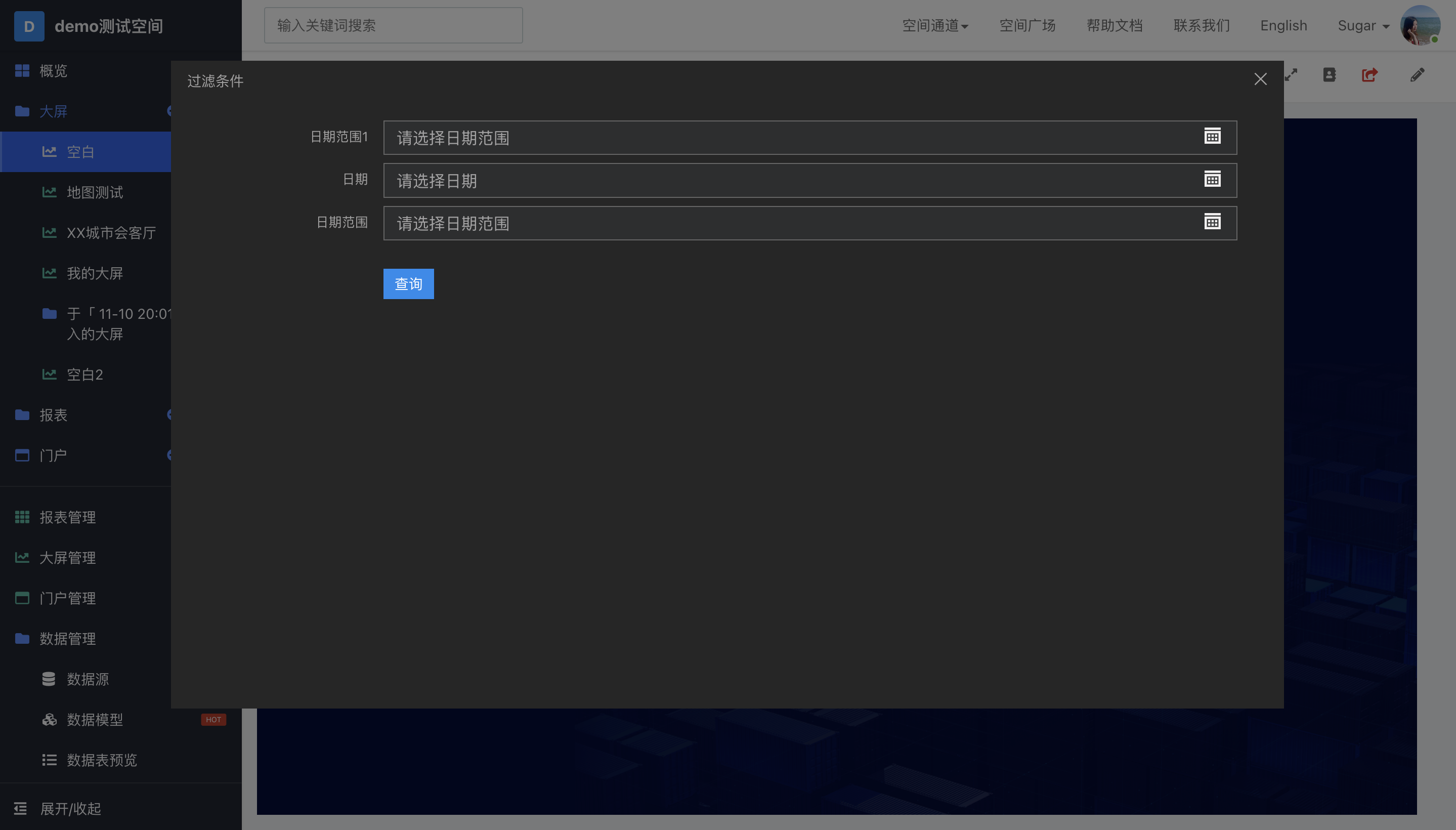Click the folder icon for 11-10 imported screens

50,314
